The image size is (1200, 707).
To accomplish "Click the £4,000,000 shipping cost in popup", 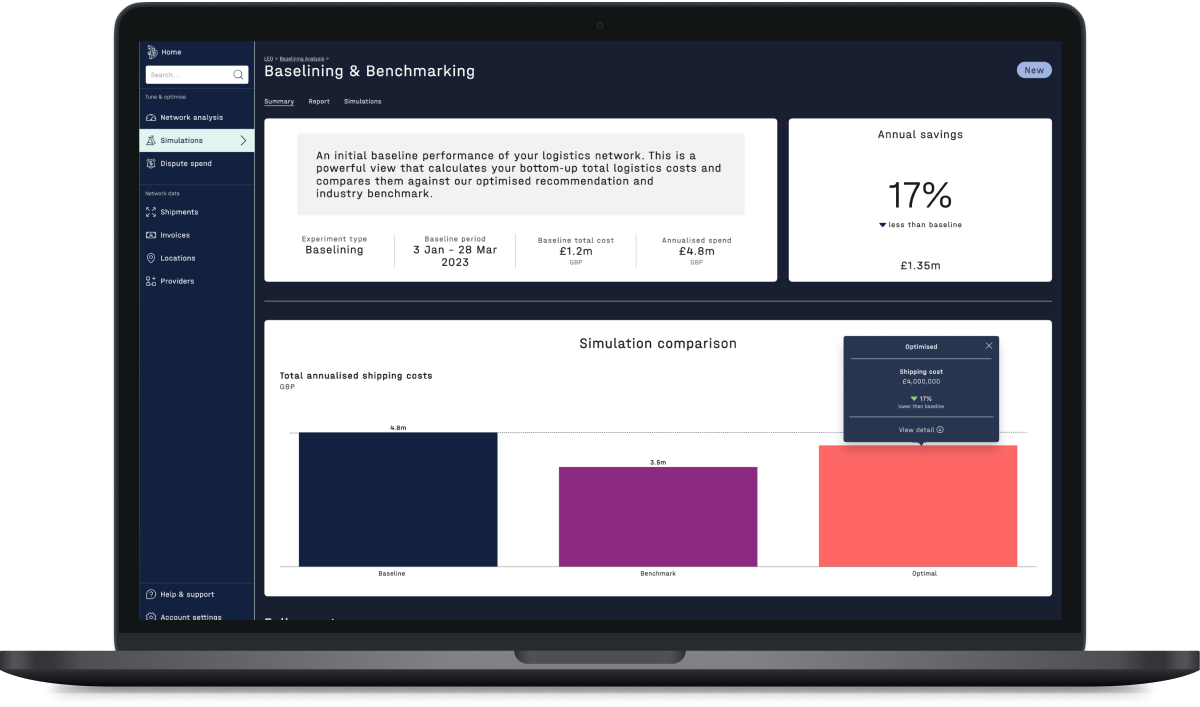I will tap(920, 381).
